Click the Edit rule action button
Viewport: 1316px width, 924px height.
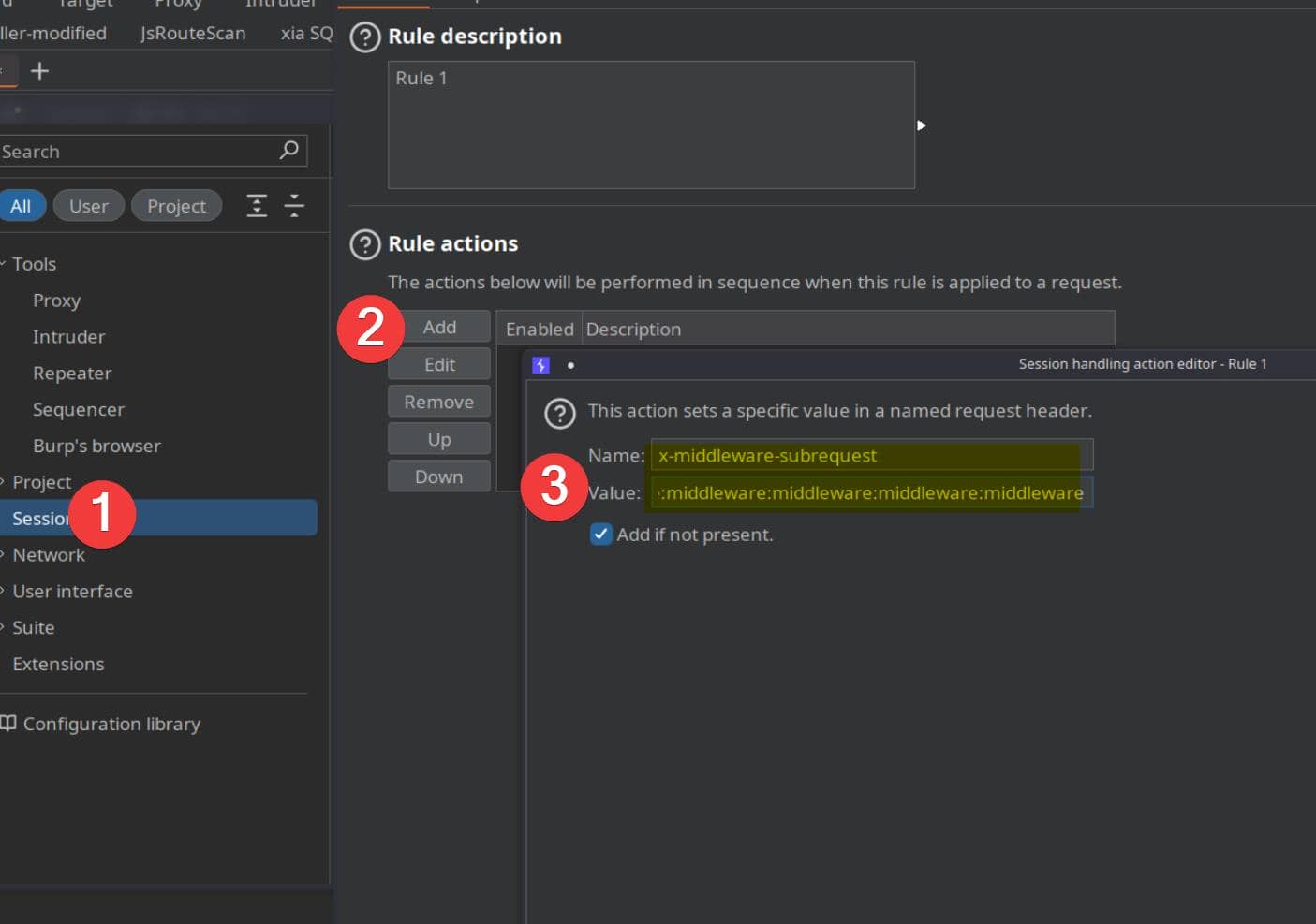[439, 364]
